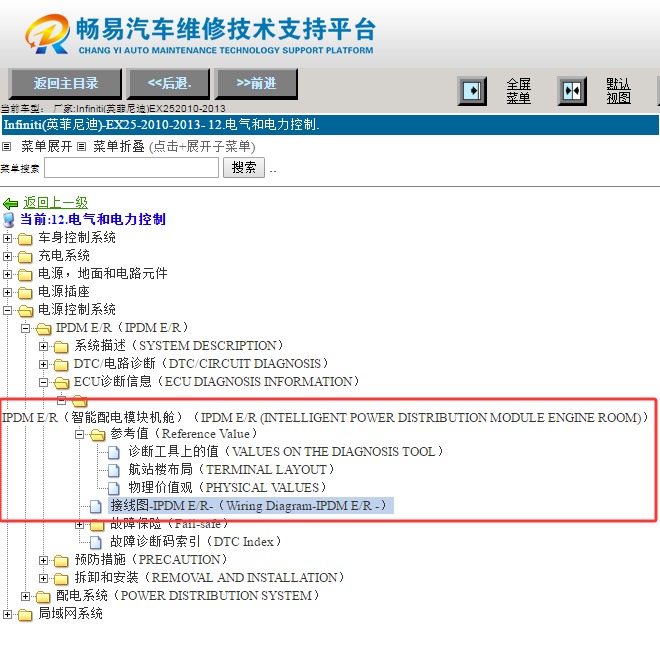Click the 故障诊断码索引 document icon

[x=96, y=542]
